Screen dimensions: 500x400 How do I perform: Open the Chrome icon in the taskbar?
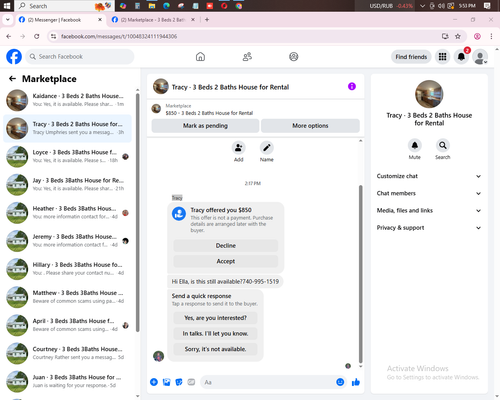click(239, 6)
